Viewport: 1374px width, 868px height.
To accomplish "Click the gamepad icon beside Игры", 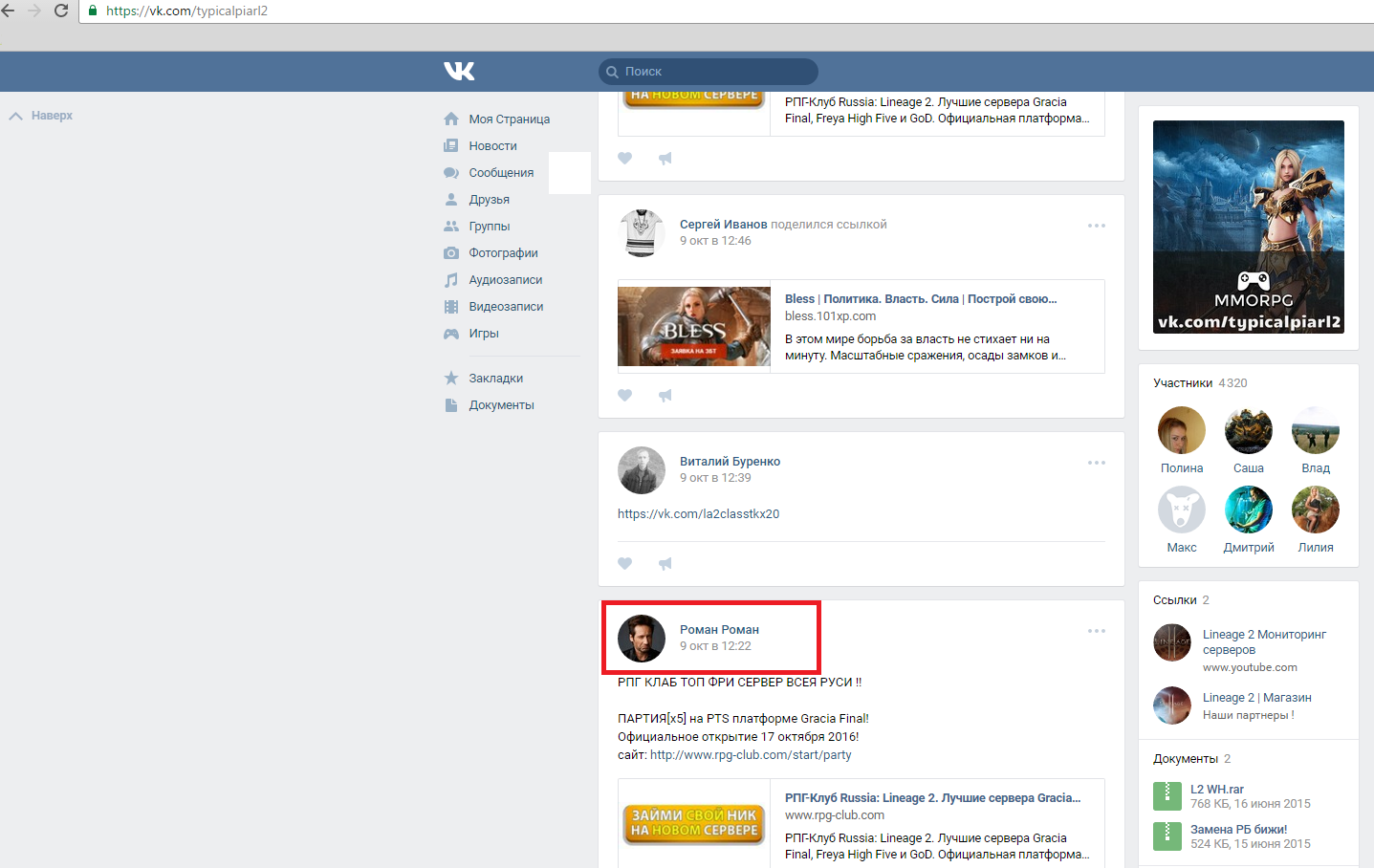I will click(451, 334).
